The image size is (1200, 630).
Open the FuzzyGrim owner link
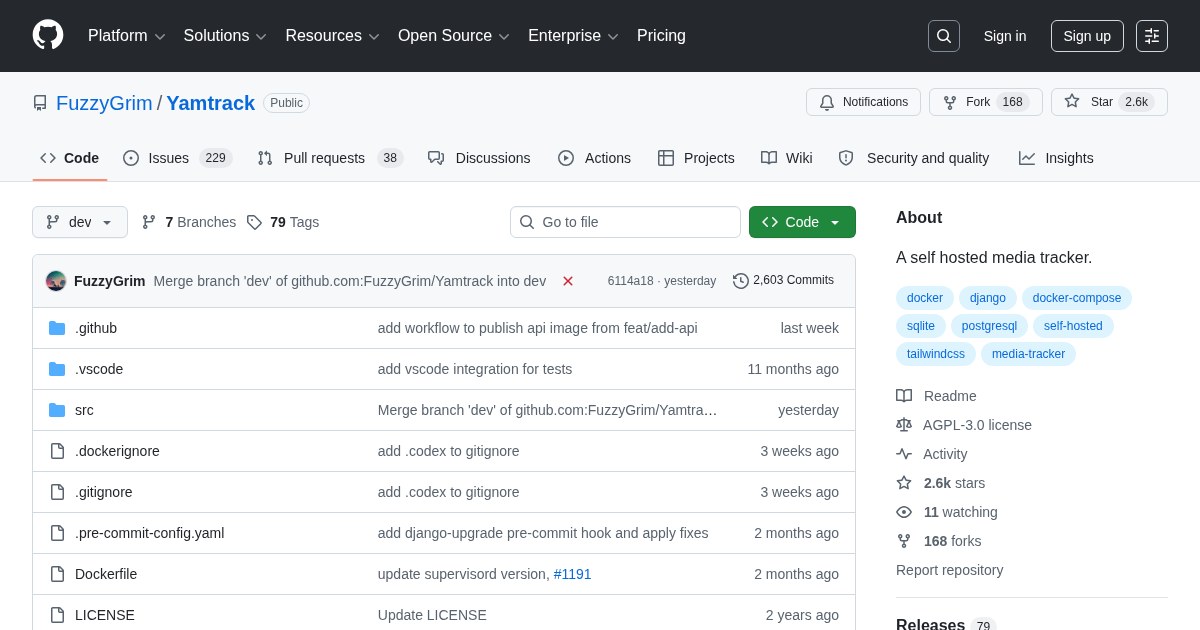click(104, 103)
